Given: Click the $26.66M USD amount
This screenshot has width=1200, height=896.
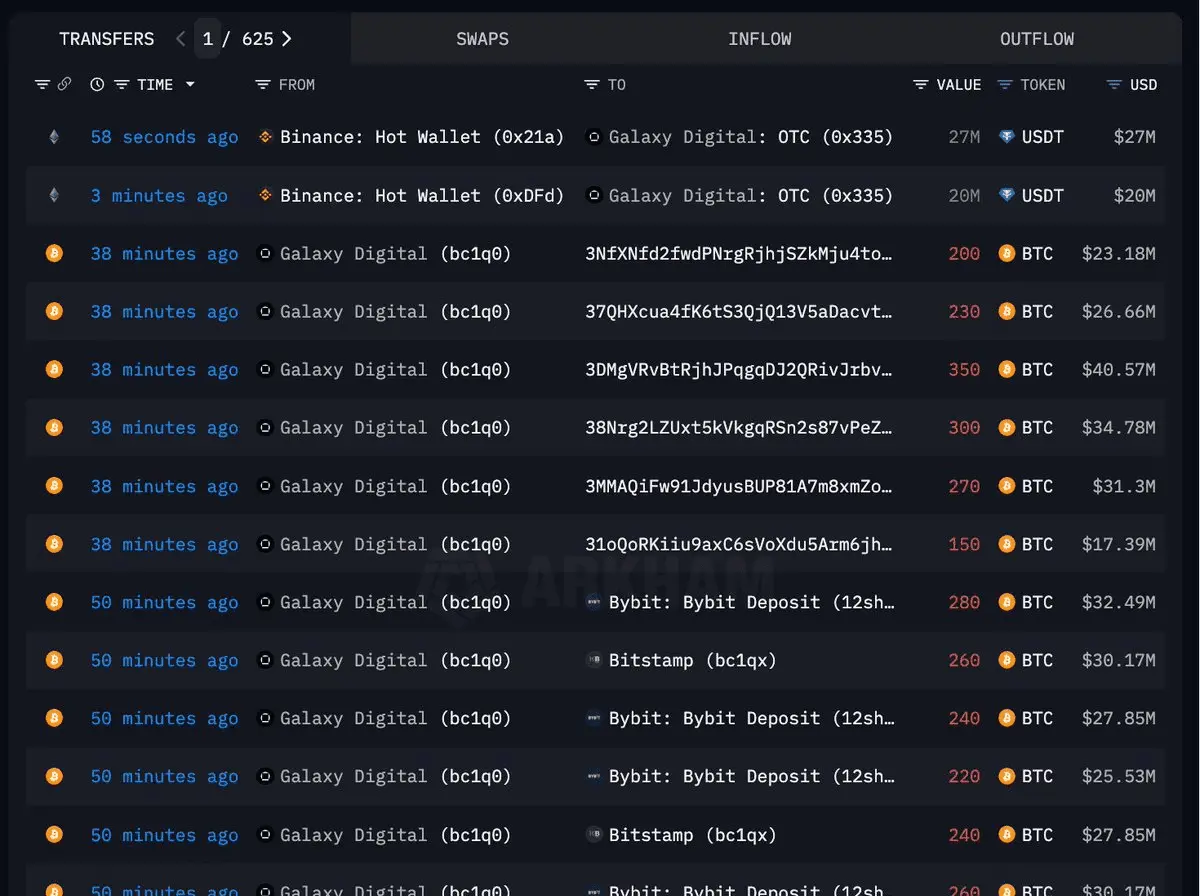Looking at the screenshot, I should click(1118, 312).
